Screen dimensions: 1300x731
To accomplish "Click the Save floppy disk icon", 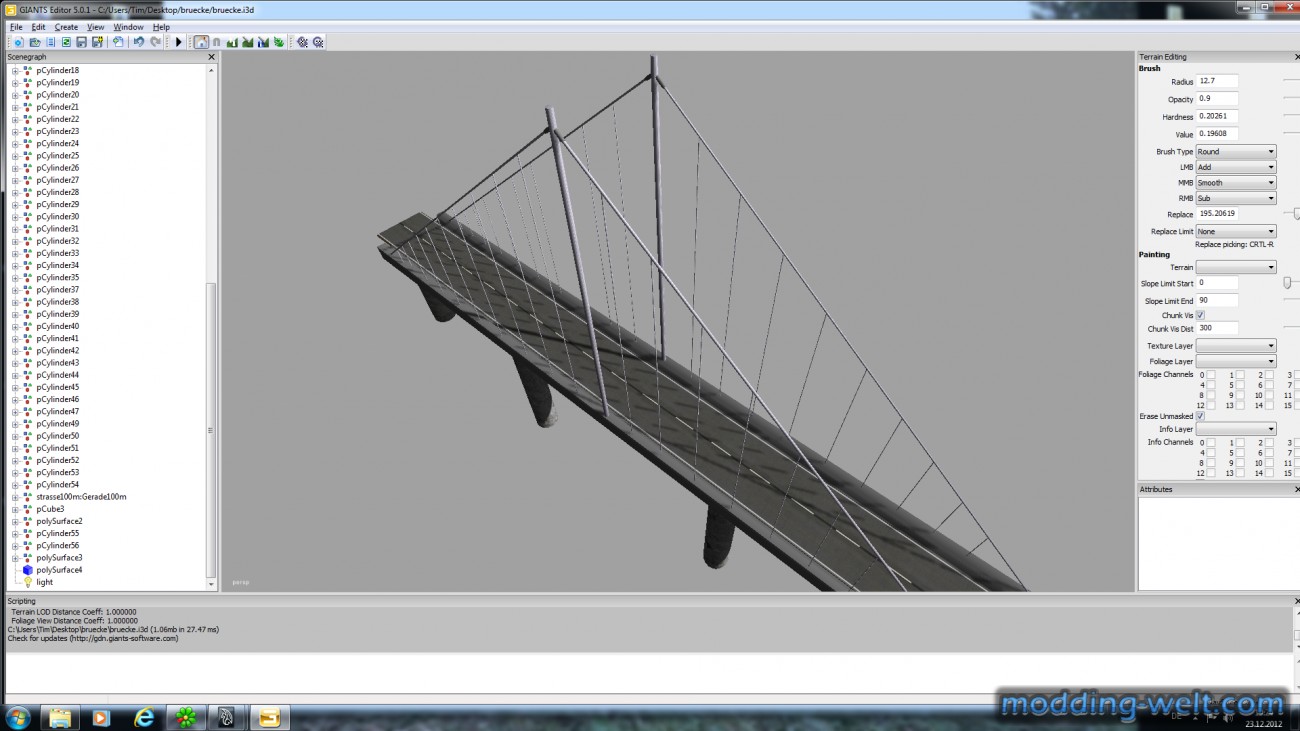I will pos(82,42).
